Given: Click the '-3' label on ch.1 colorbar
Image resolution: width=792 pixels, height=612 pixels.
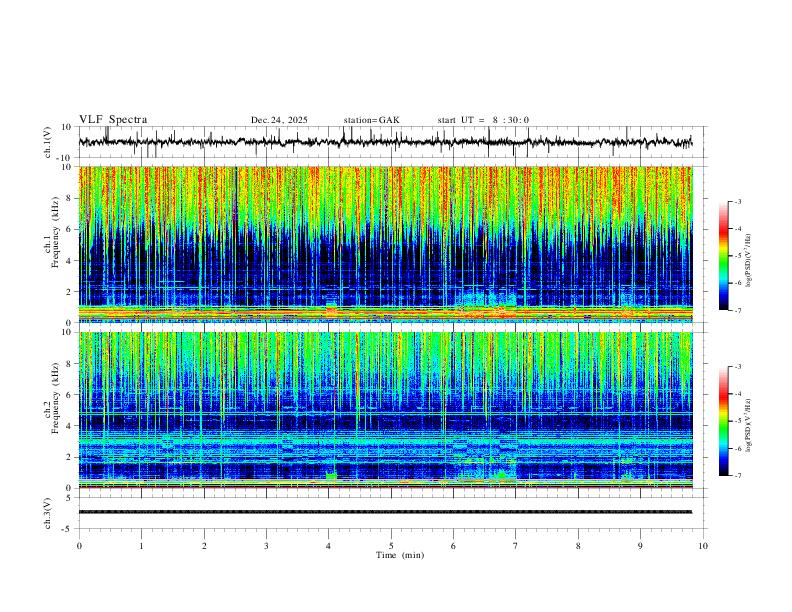Looking at the screenshot, I should tap(737, 201).
